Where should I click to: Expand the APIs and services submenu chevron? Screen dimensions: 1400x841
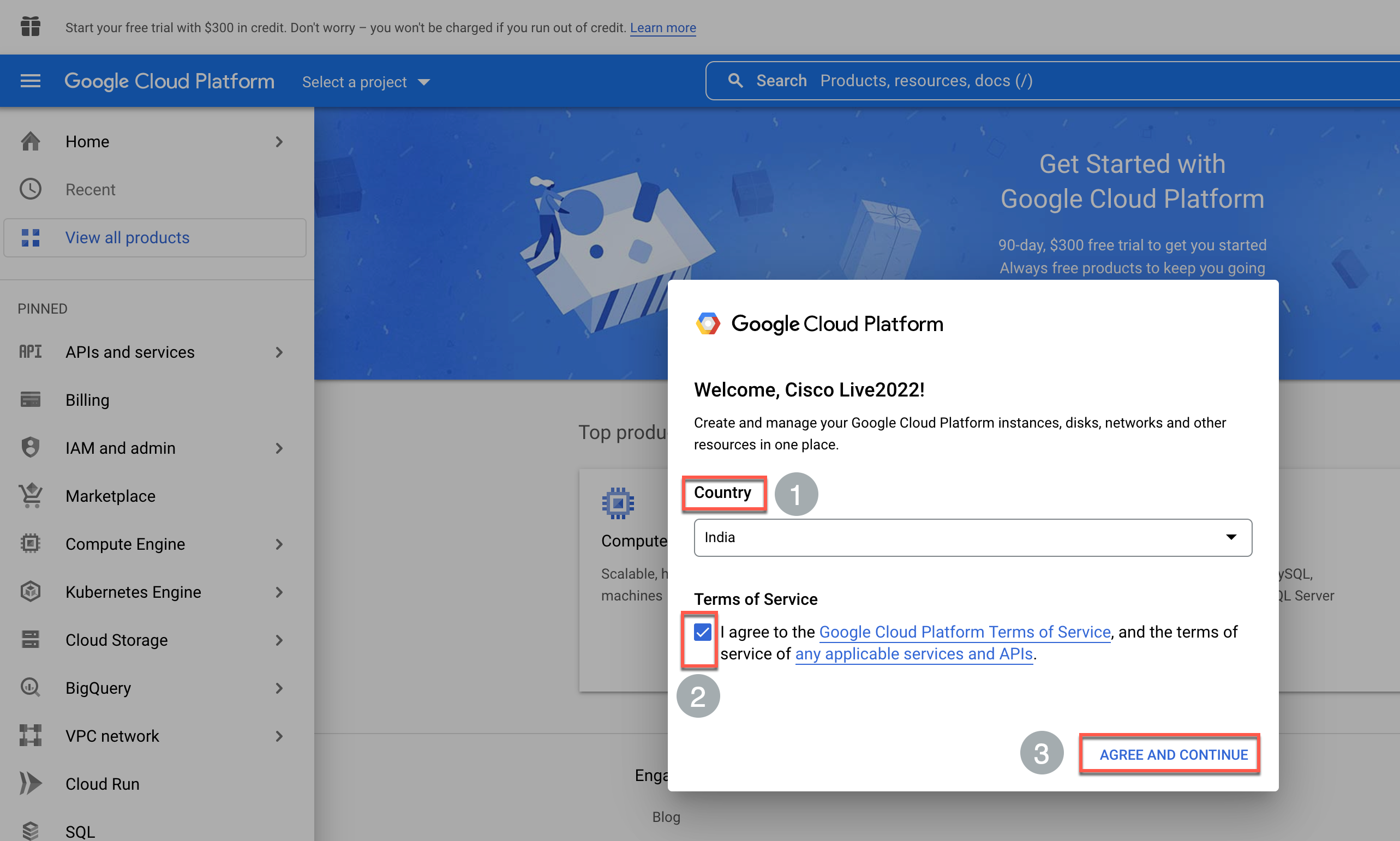point(279,352)
